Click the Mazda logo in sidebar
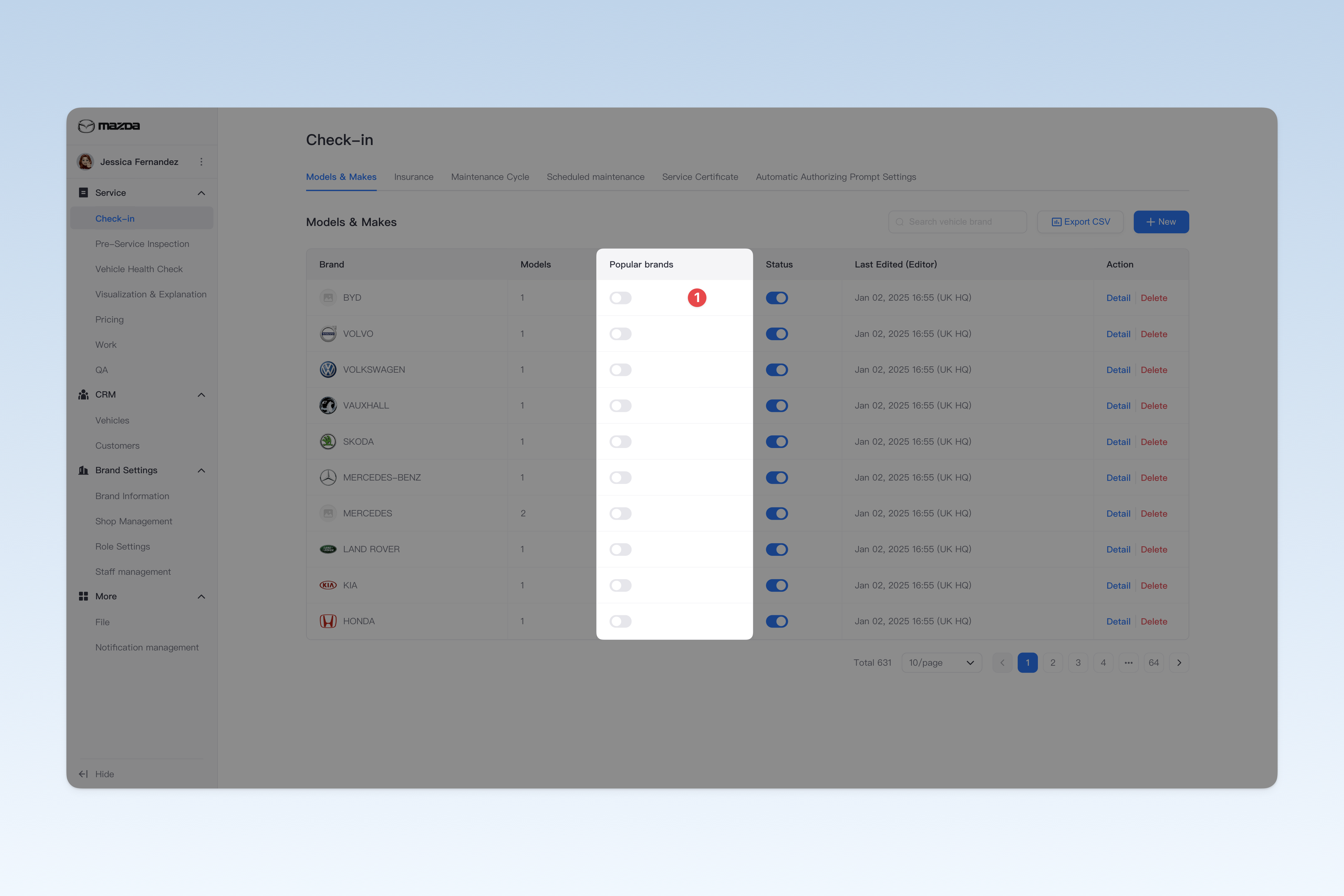 click(x=109, y=126)
